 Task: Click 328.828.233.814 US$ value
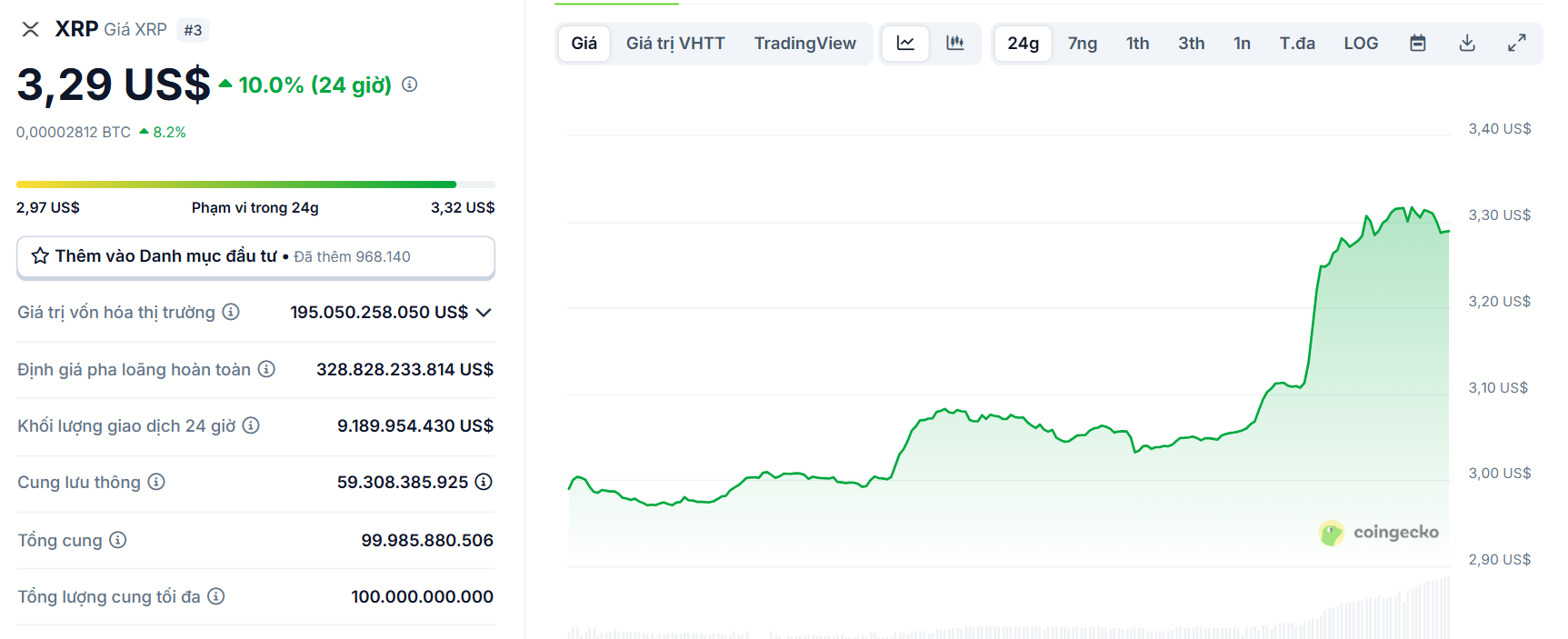[404, 369]
